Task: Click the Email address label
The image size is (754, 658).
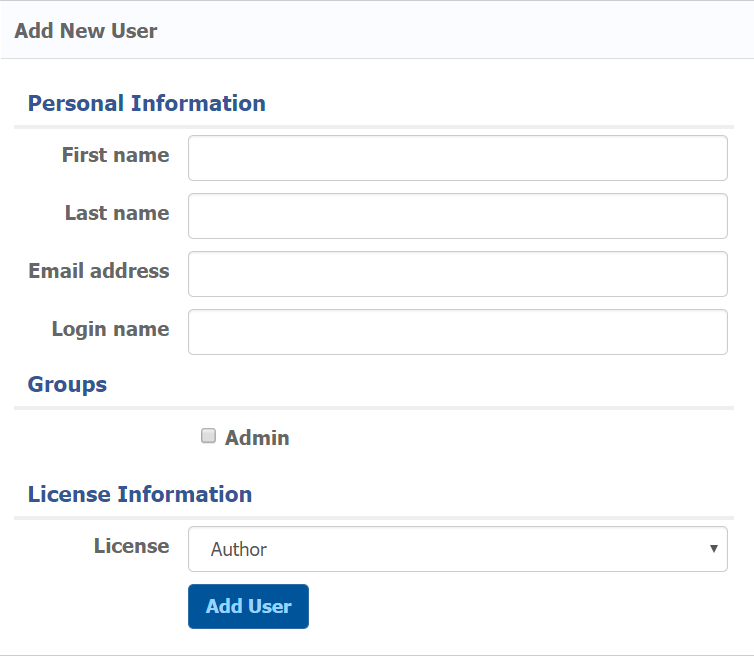Action: (x=99, y=271)
